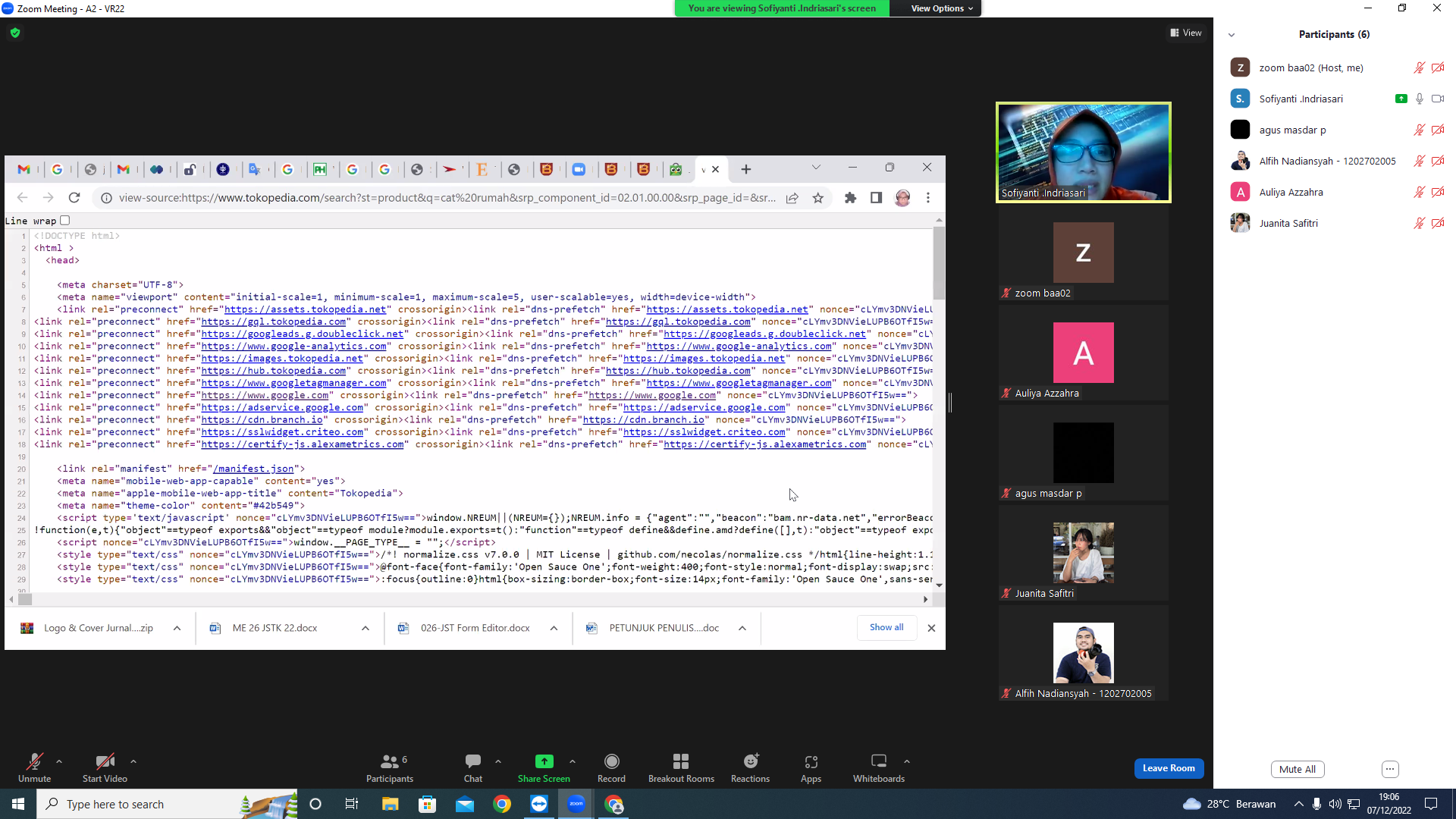Image resolution: width=1456 pixels, height=819 pixels.
Task: Open a new browser tab with plus
Action: pos(746,169)
